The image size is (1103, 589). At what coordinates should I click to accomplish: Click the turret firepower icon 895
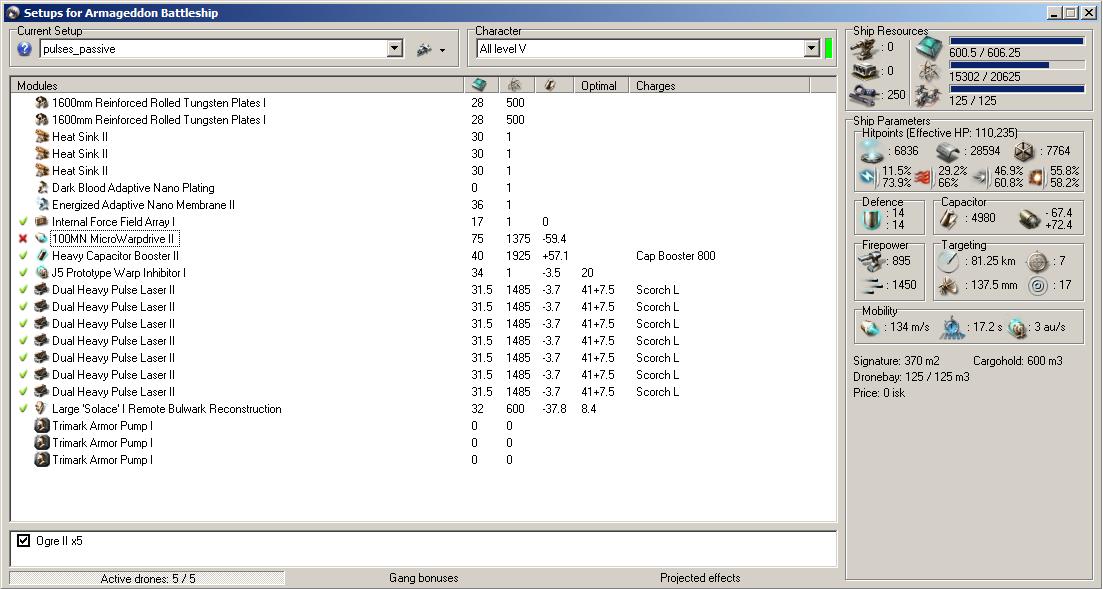tap(872, 261)
